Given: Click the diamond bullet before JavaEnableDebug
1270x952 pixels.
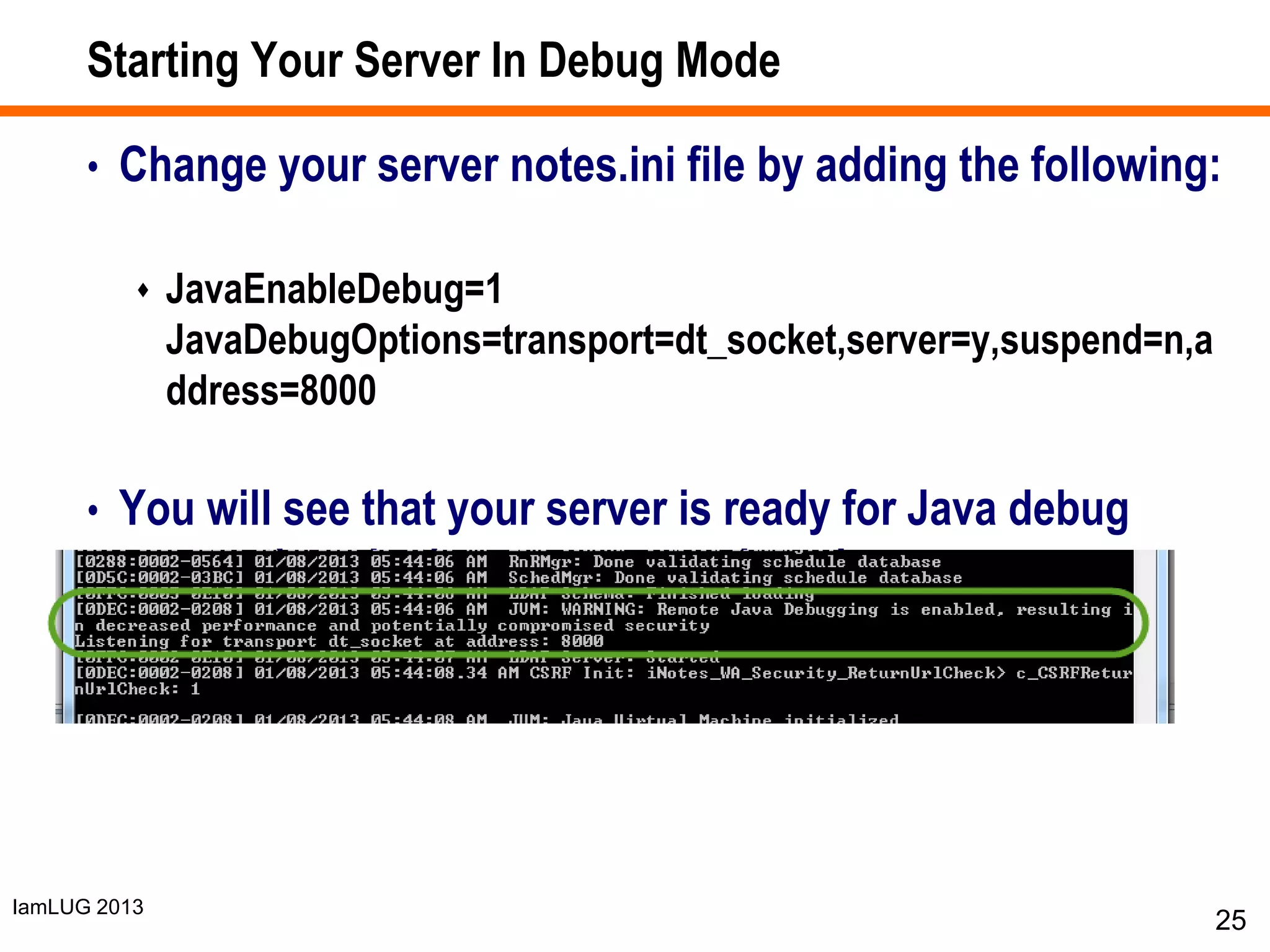Looking at the screenshot, I should [143, 290].
